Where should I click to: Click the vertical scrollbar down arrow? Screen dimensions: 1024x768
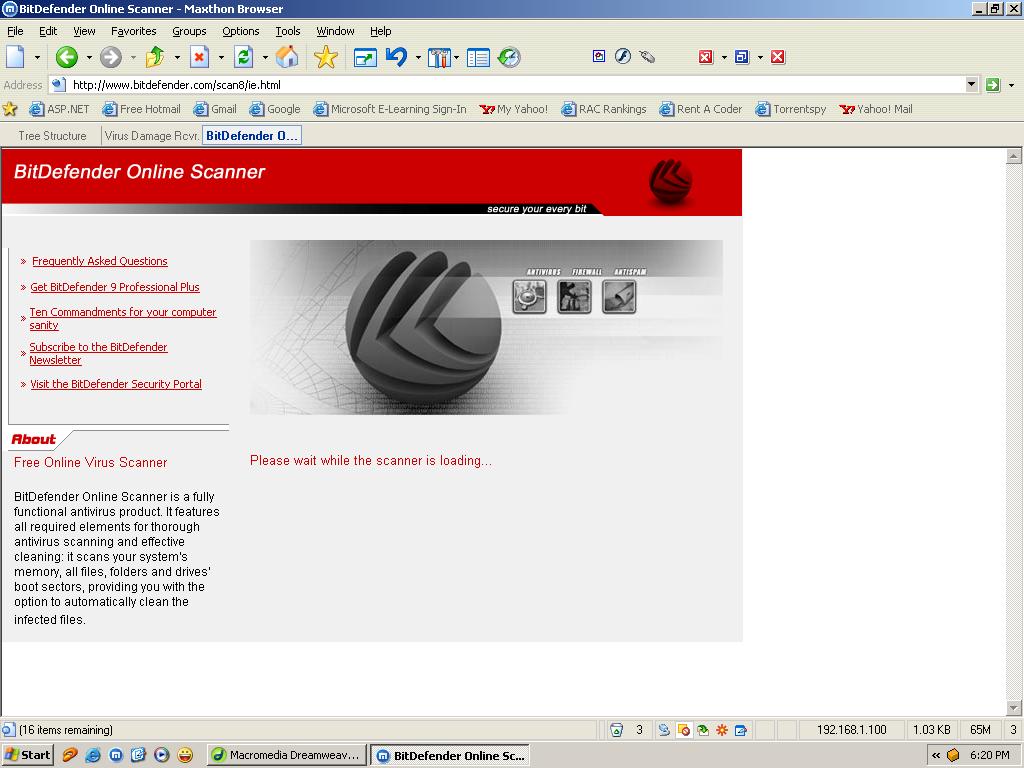[x=1014, y=708]
